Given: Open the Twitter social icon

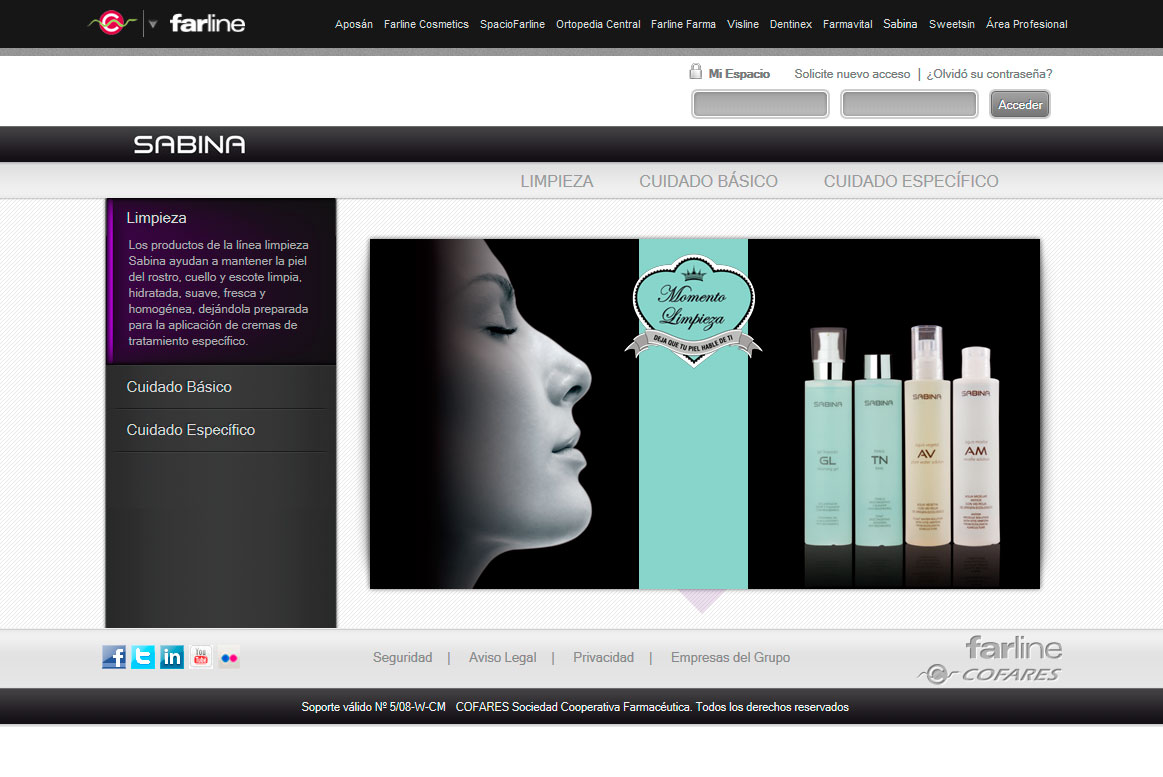Looking at the screenshot, I should (x=142, y=657).
